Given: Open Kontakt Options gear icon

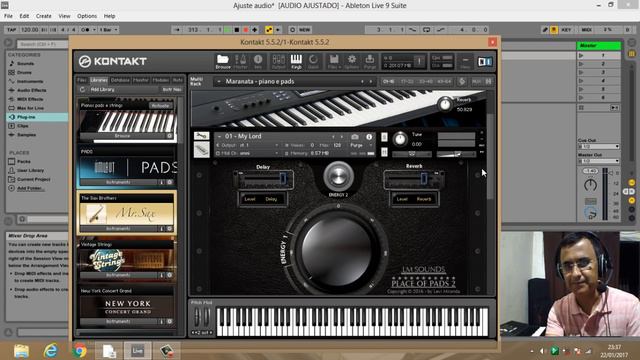Looking at the screenshot, I should [x=351, y=62].
